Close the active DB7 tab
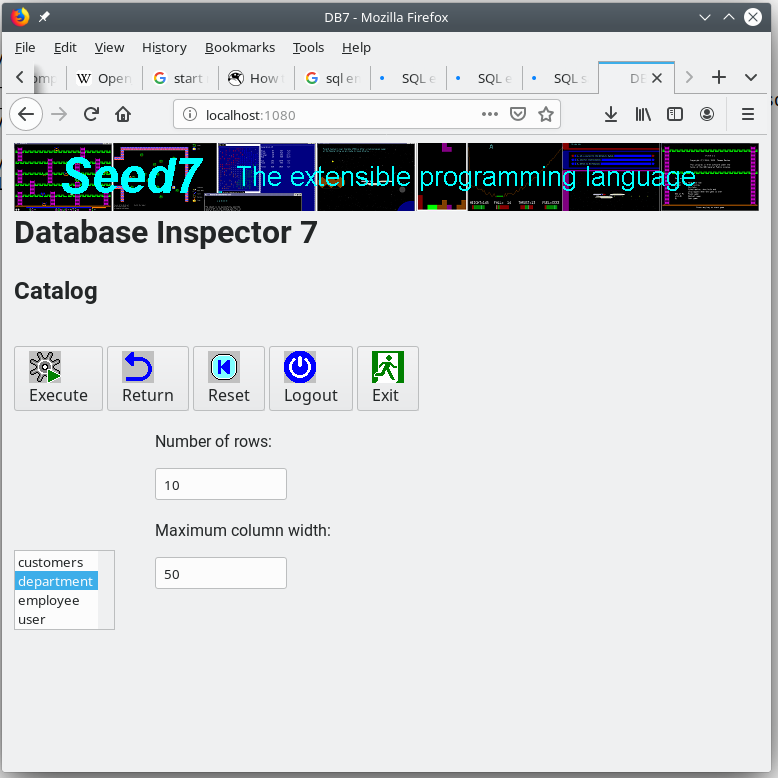The width and height of the screenshot is (778, 778). click(656, 78)
